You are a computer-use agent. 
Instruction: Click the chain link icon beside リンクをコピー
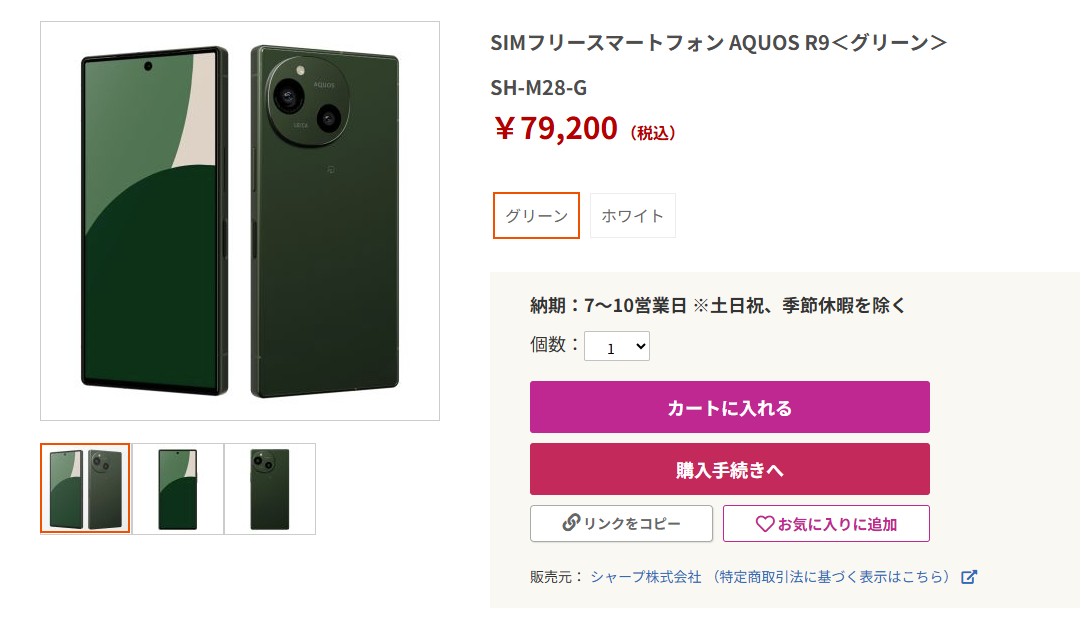[571, 523]
